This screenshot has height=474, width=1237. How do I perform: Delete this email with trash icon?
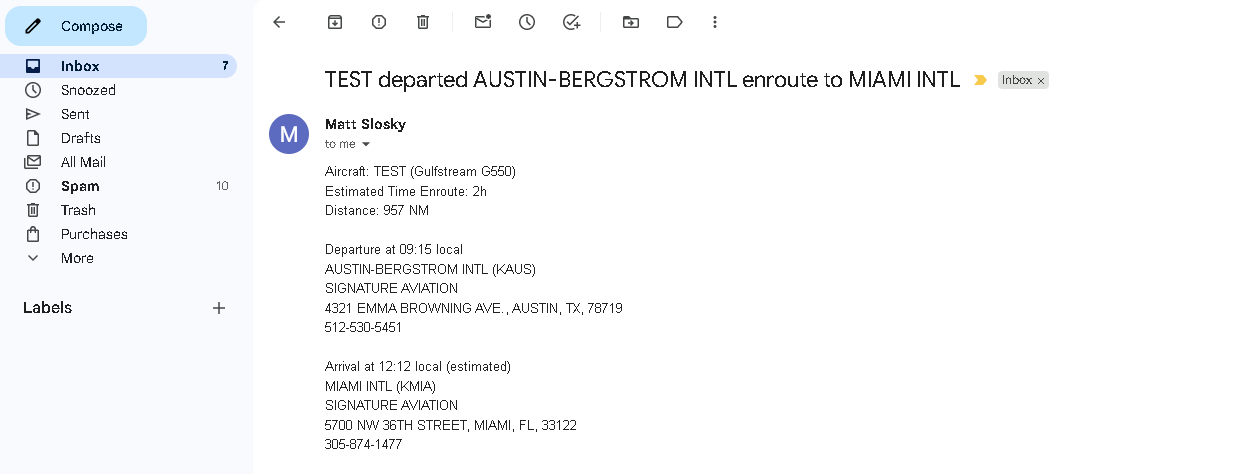pos(423,22)
